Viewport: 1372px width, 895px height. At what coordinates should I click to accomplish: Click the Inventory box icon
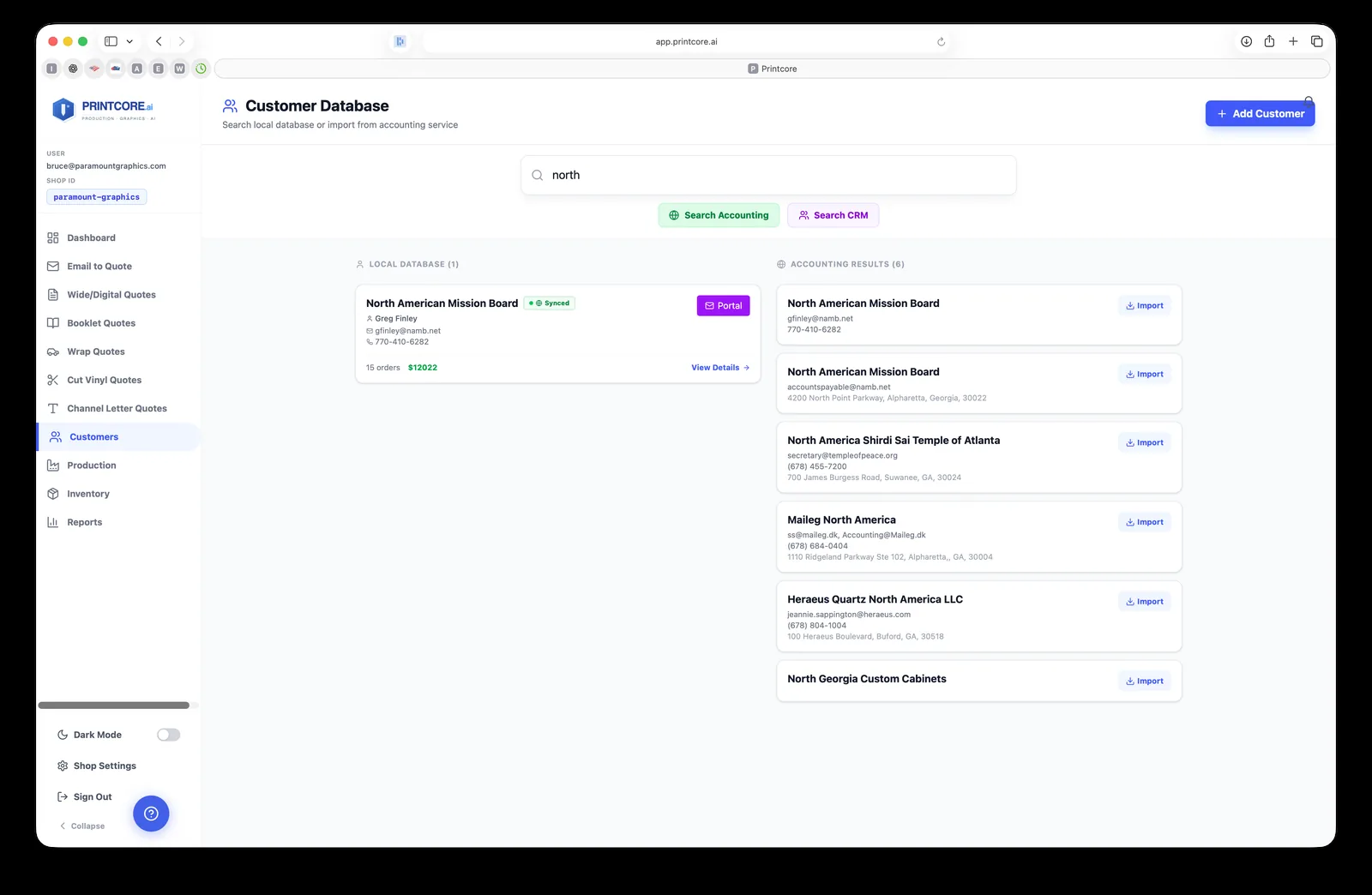(x=53, y=494)
